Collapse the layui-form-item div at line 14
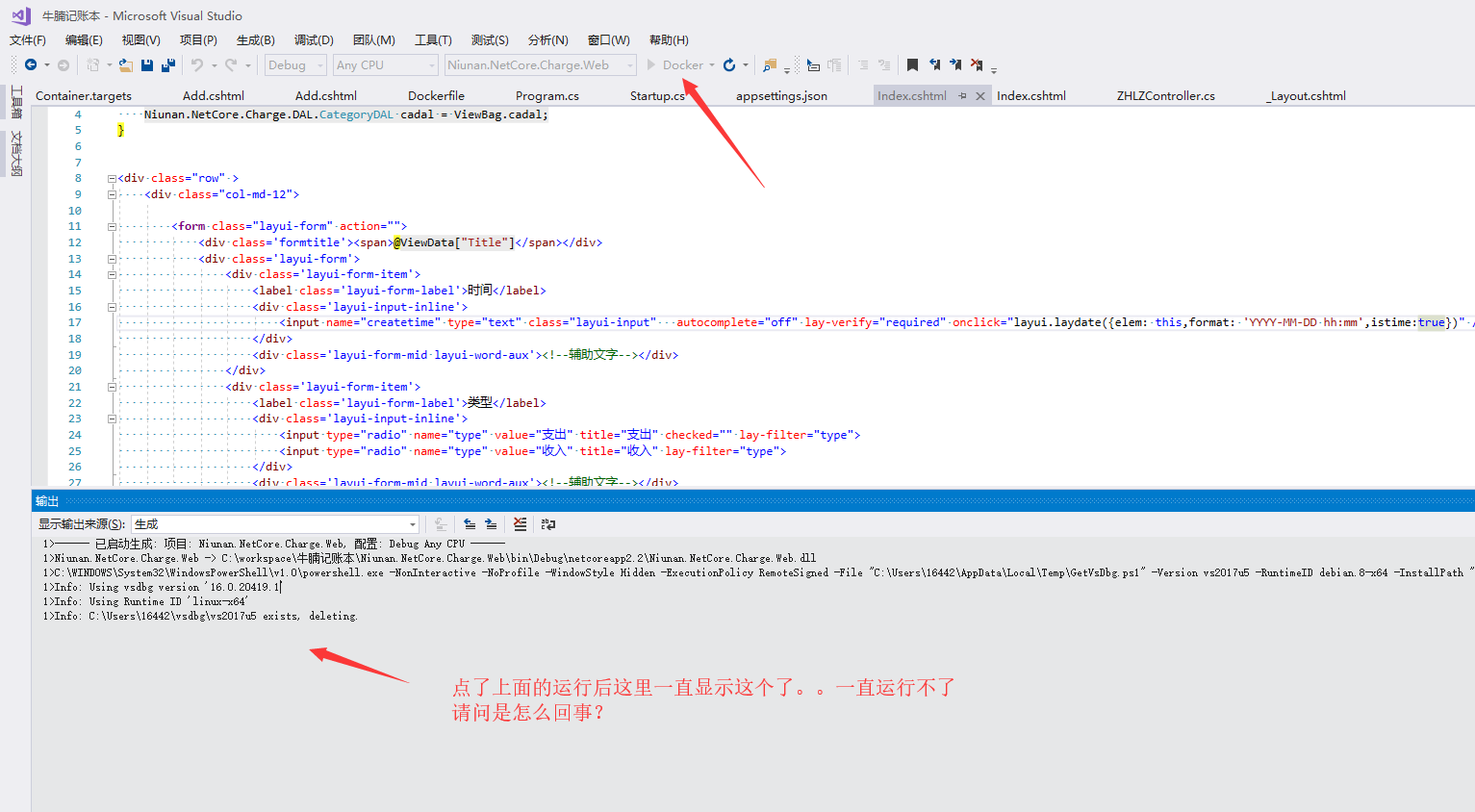This screenshot has width=1475, height=812. tap(112, 274)
